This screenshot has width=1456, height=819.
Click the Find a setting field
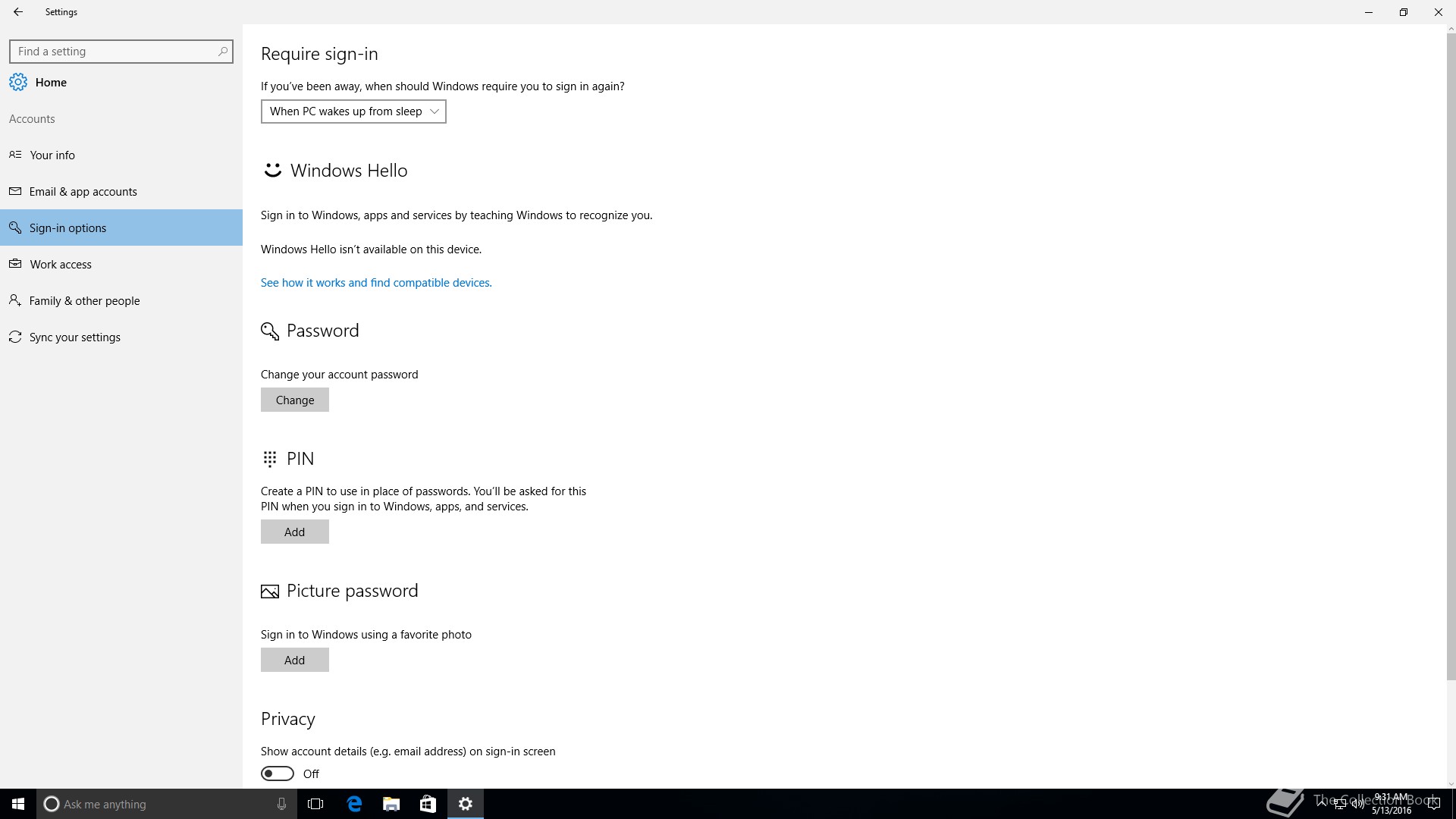(x=114, y=52)
